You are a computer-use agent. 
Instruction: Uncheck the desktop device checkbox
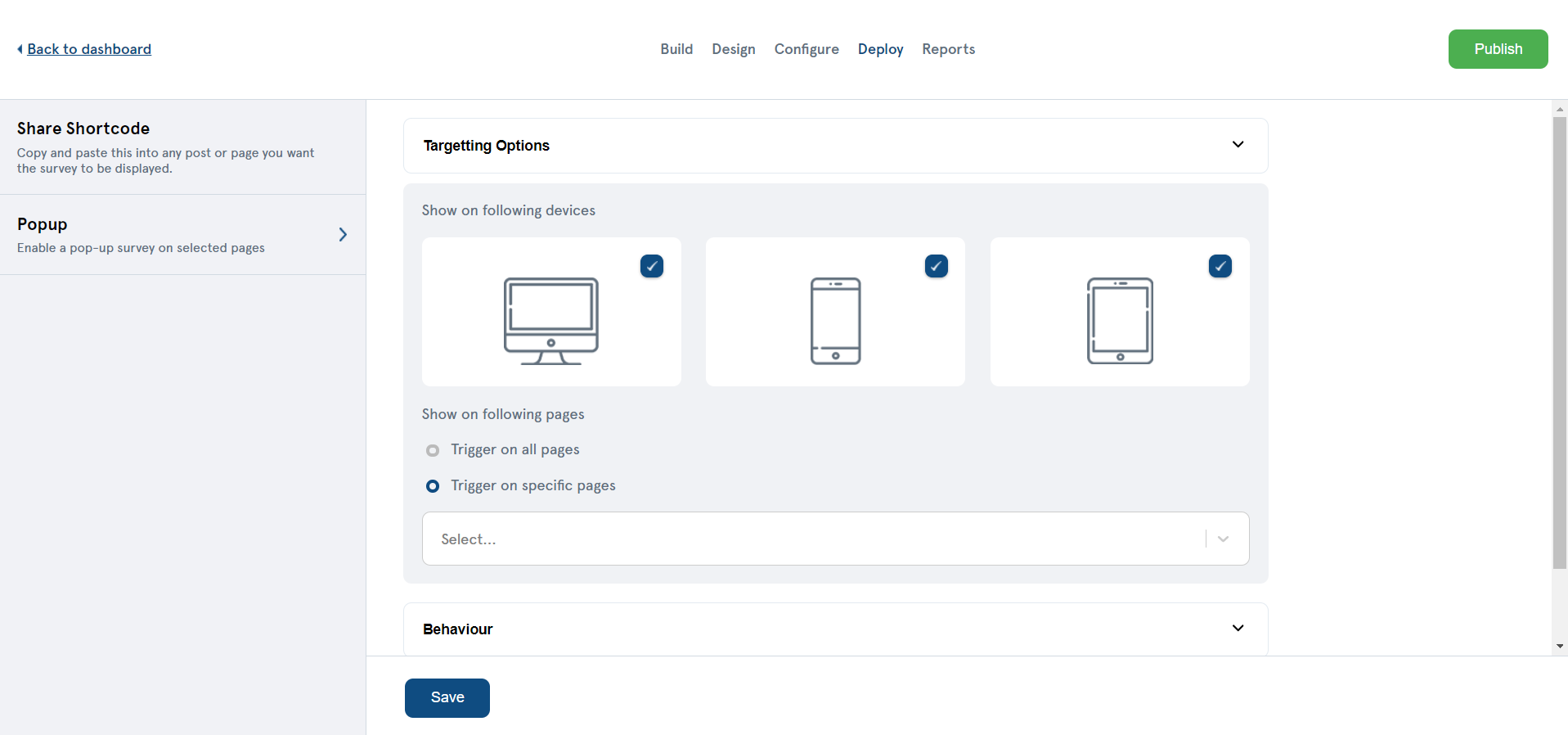pyautogui.click(x=652, y=266)
